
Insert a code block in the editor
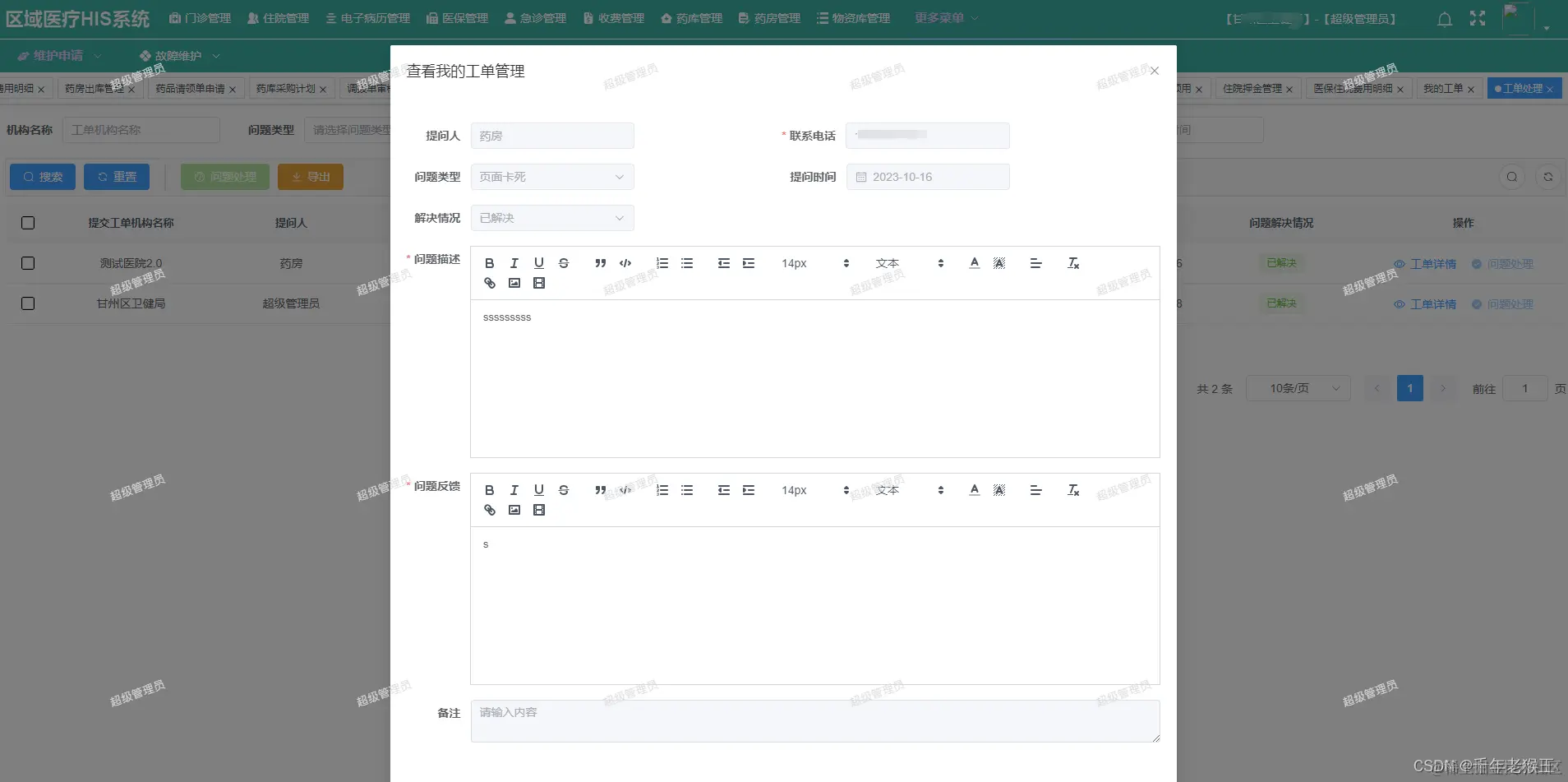624,263
